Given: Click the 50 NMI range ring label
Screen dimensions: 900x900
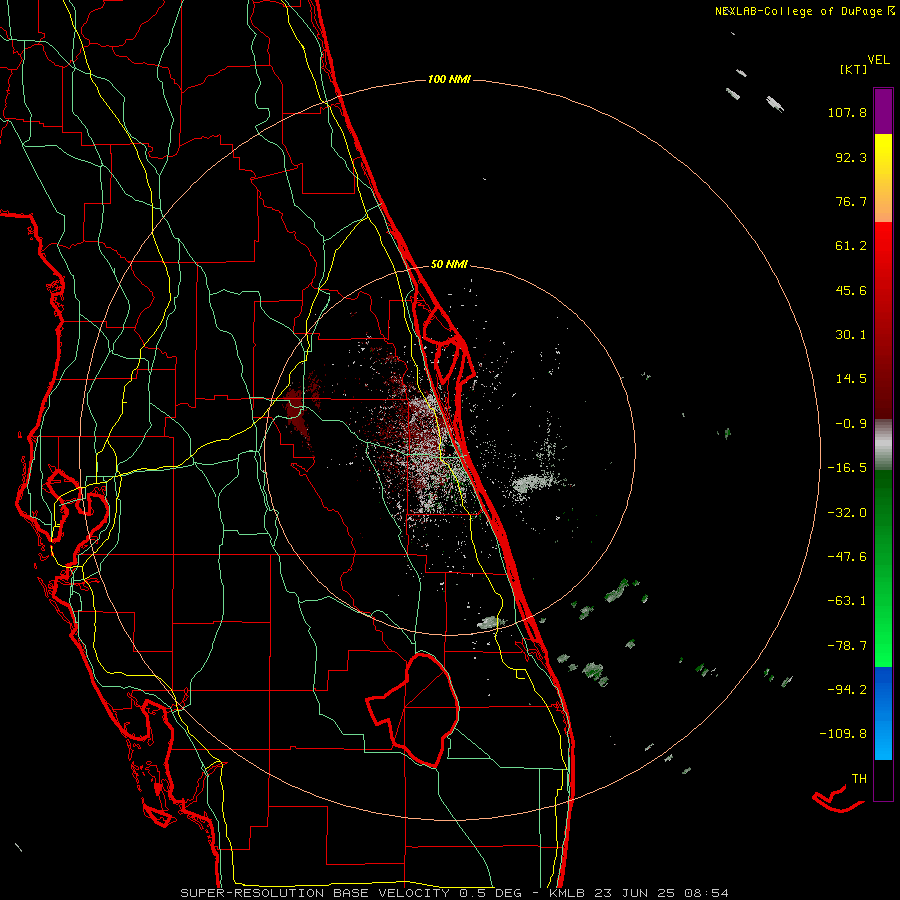Looking at the screenshot, I should [x=449, y=265].
